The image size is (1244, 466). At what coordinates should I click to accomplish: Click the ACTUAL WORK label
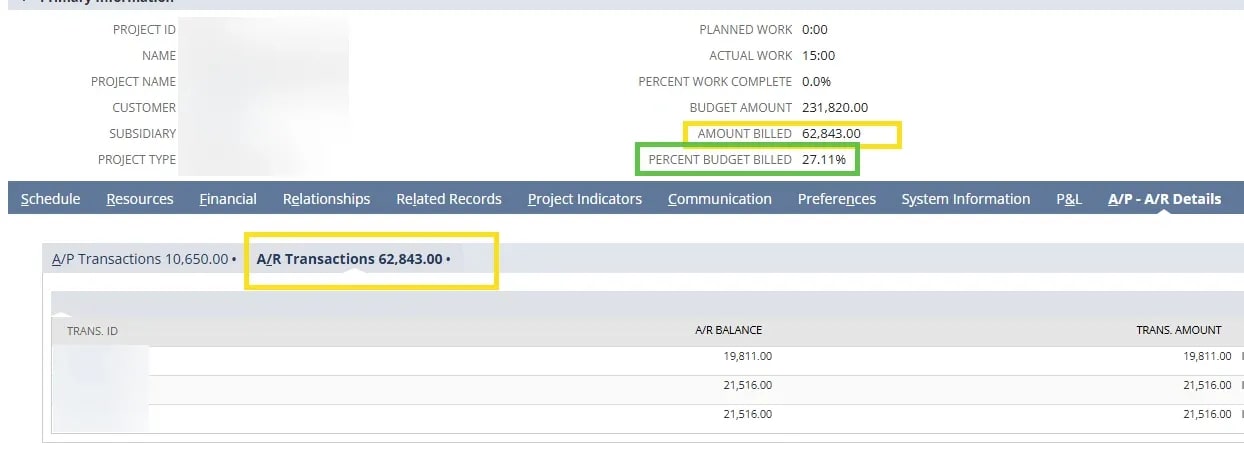click(x=750, y=55)
